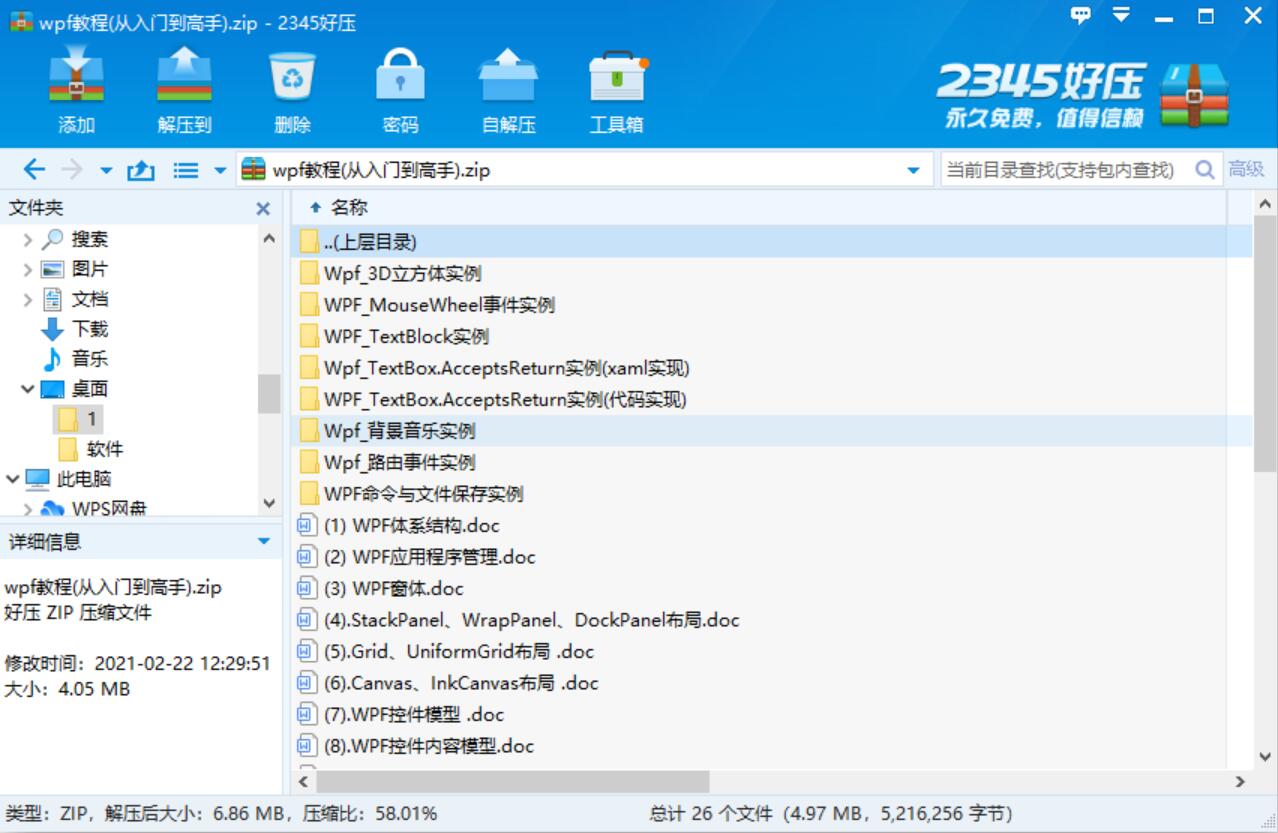Click the file list scroll-down arrow

(1265, 756)
